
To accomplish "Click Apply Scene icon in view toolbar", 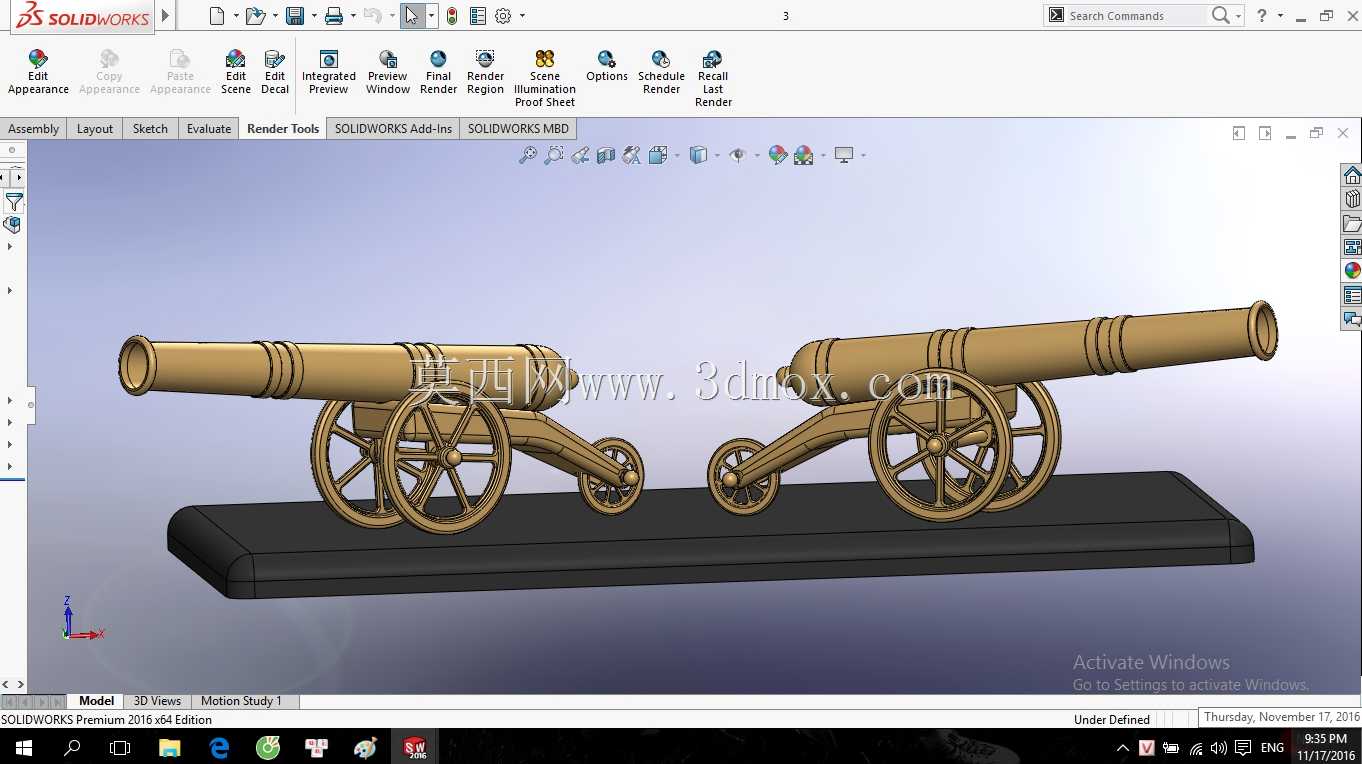I will coord(803,155).
